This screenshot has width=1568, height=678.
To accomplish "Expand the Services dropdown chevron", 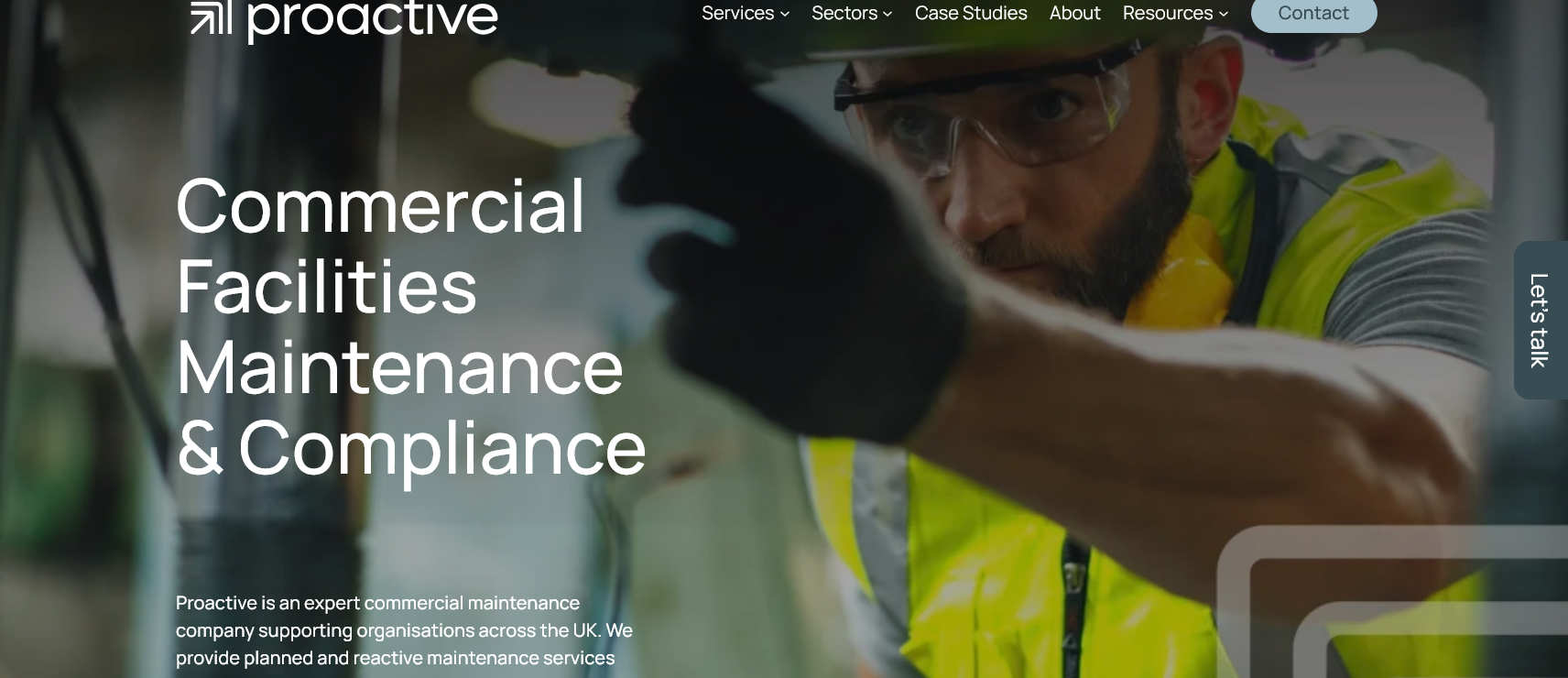I will 785,14.
